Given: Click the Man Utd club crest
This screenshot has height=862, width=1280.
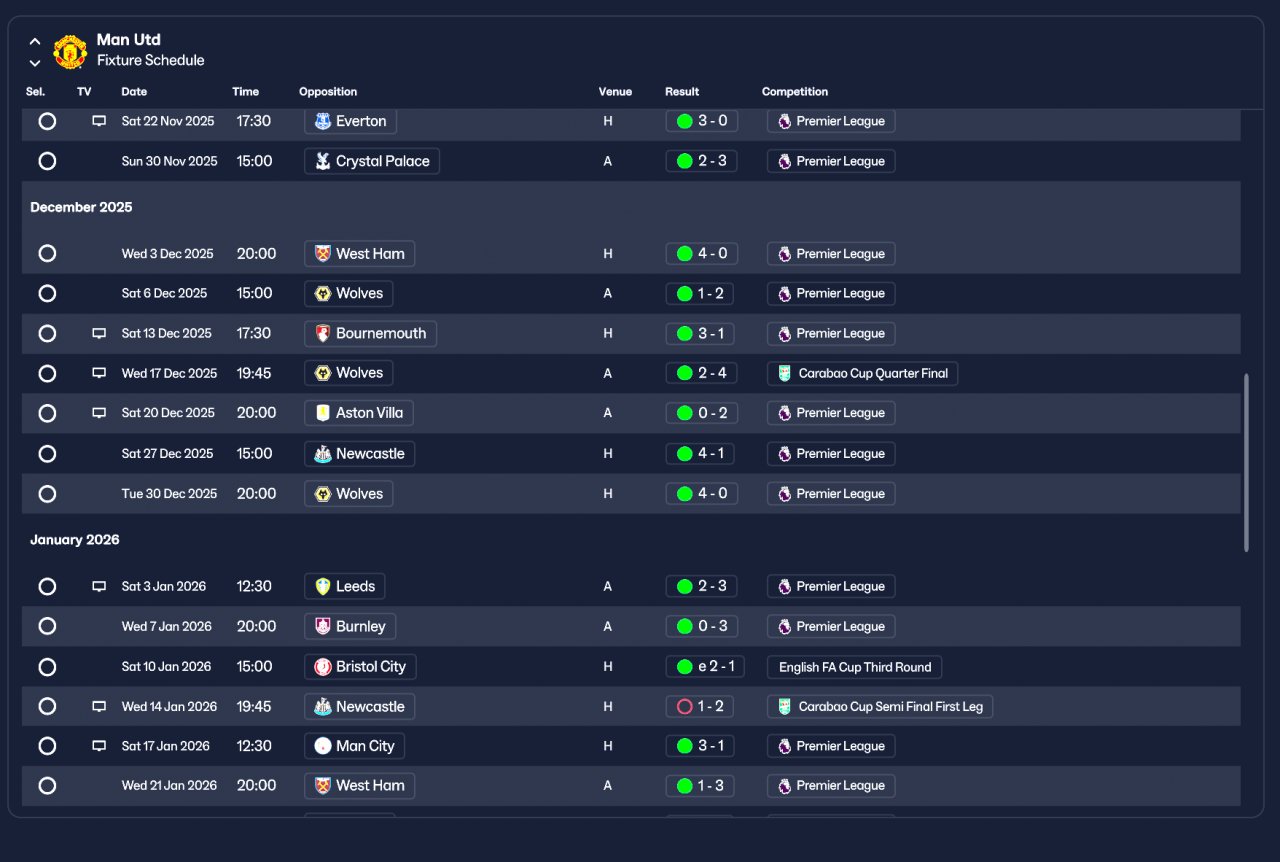Looking at the screenshot, I should pos(70,51).
